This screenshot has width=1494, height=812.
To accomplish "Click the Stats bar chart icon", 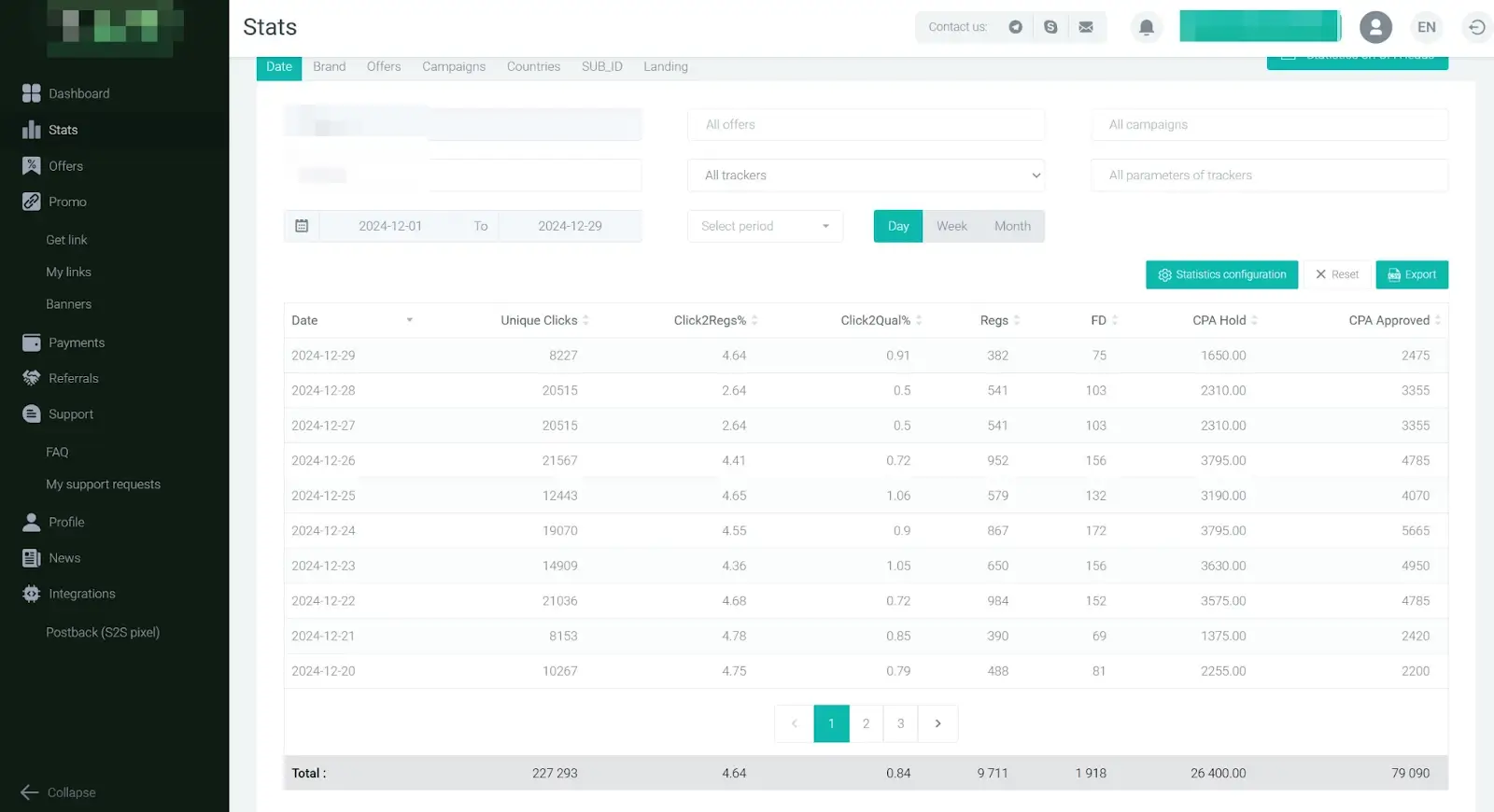I will click(x=32, y=130).
